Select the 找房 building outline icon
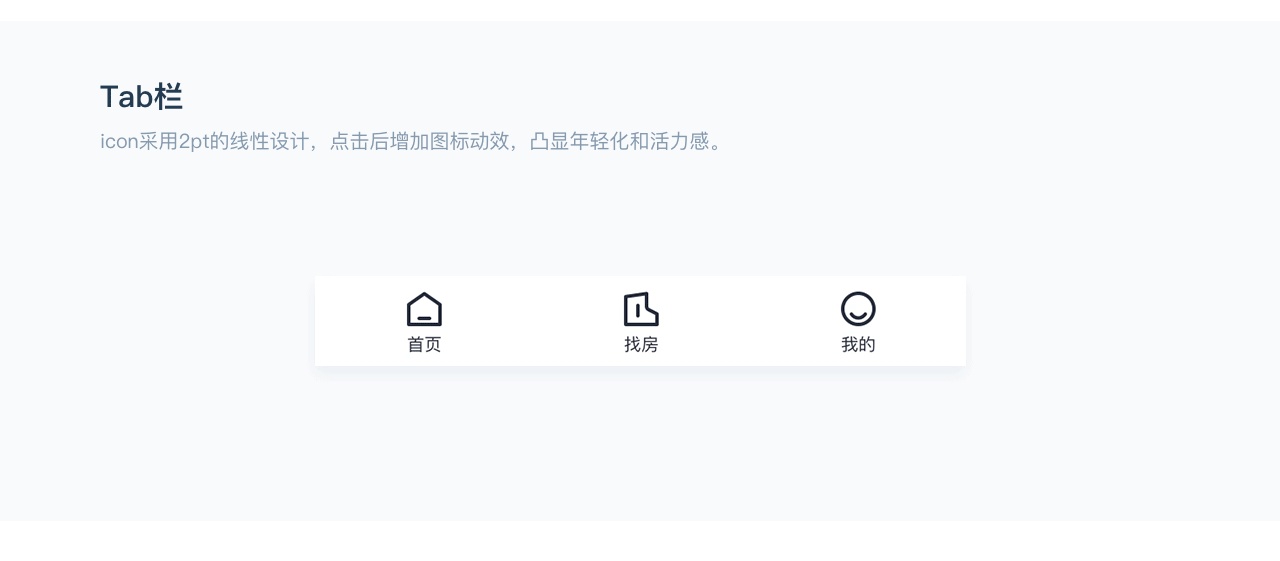 pos(641,309)
